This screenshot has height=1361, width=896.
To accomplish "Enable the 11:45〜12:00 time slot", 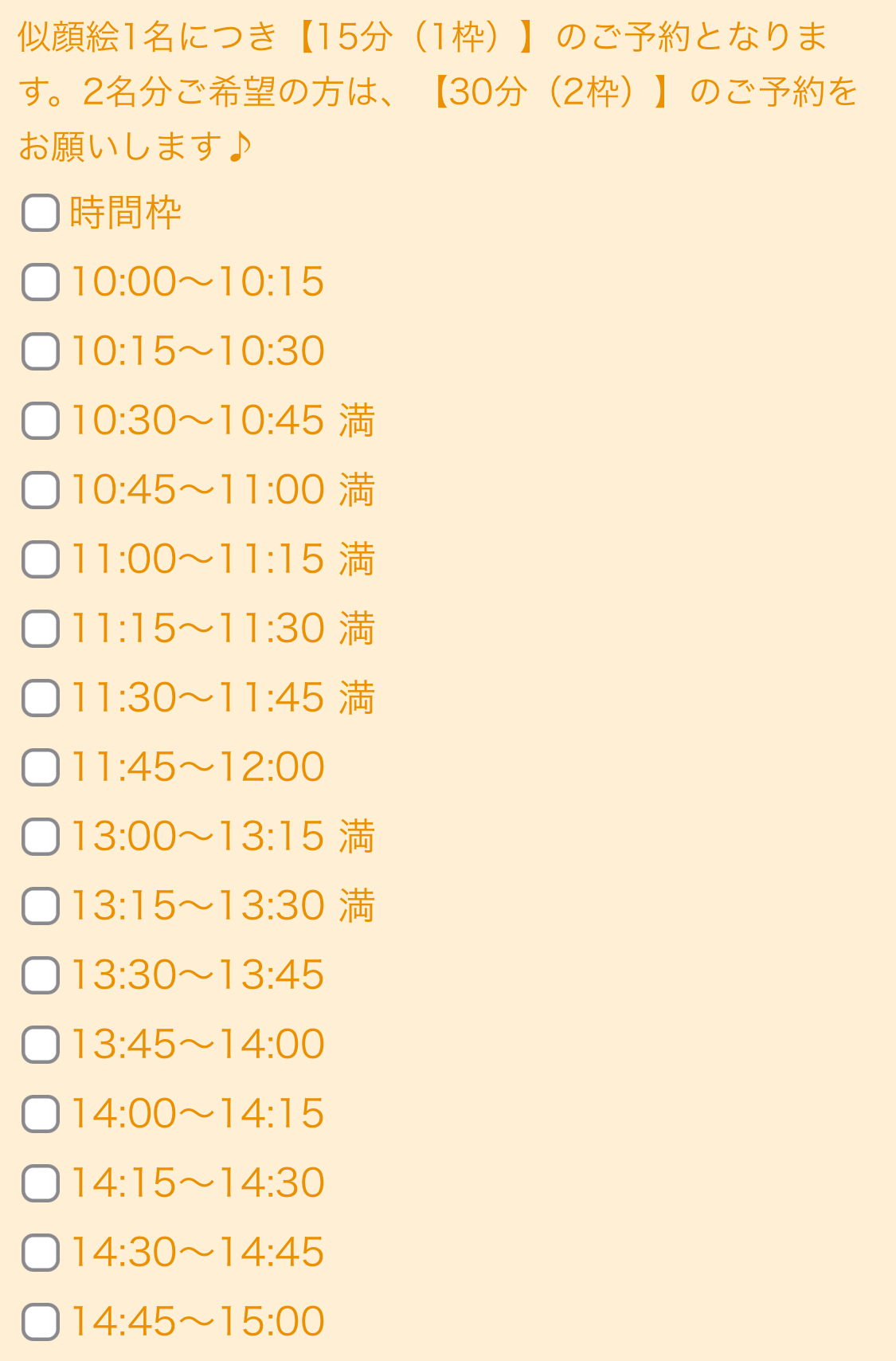I will click(41, 767).
